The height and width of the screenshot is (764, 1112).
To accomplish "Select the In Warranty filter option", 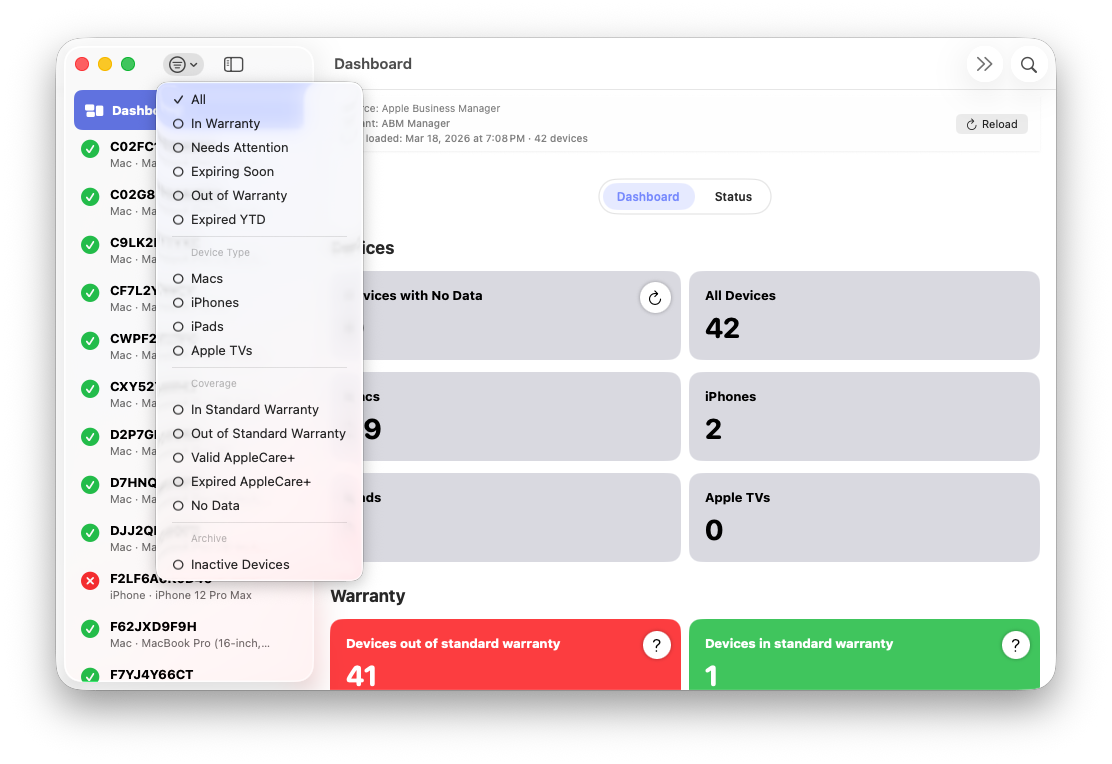I will click(225, 124).
